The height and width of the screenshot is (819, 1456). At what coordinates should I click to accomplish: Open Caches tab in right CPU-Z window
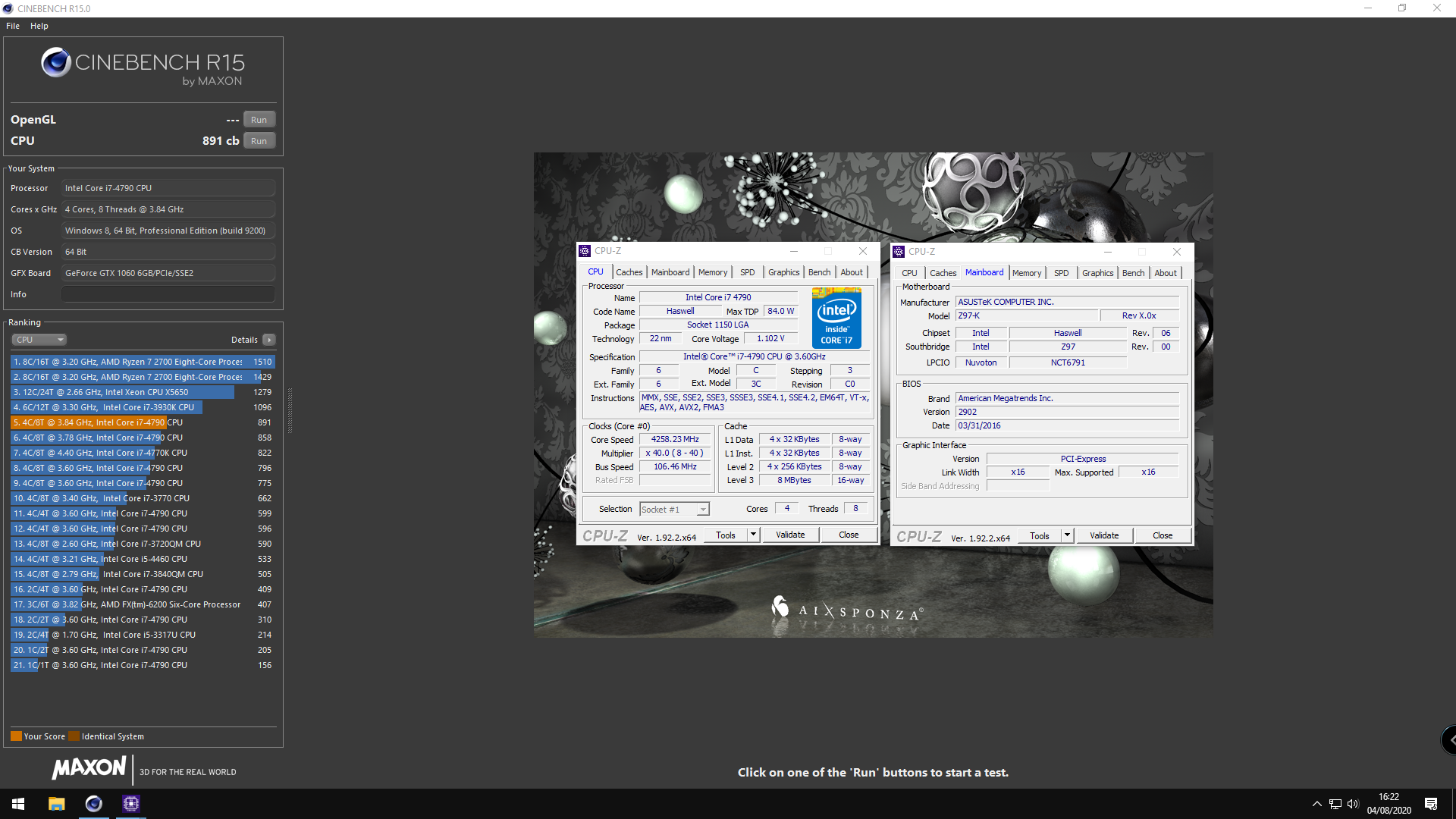tap(943, 273)
